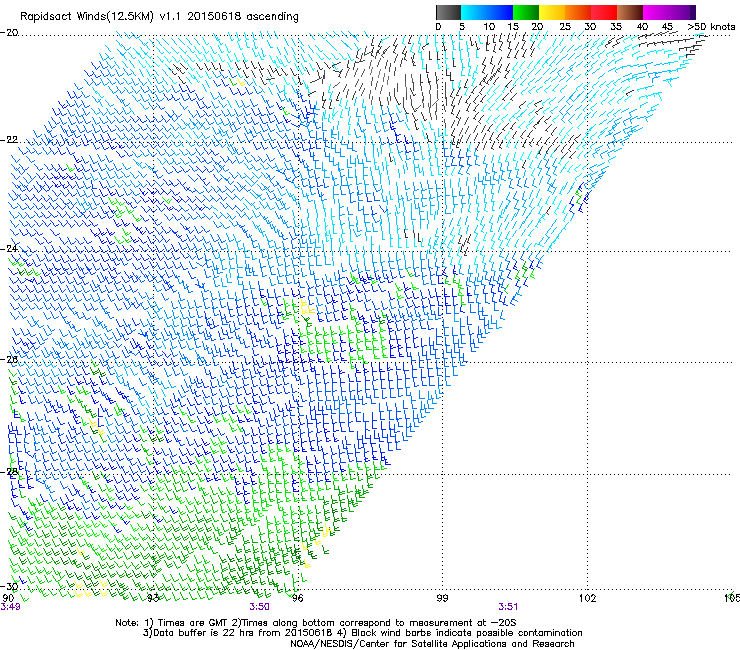Click the gray 0-5 knots legend swatch
The image size is (740, 650).
coord(448,12)
